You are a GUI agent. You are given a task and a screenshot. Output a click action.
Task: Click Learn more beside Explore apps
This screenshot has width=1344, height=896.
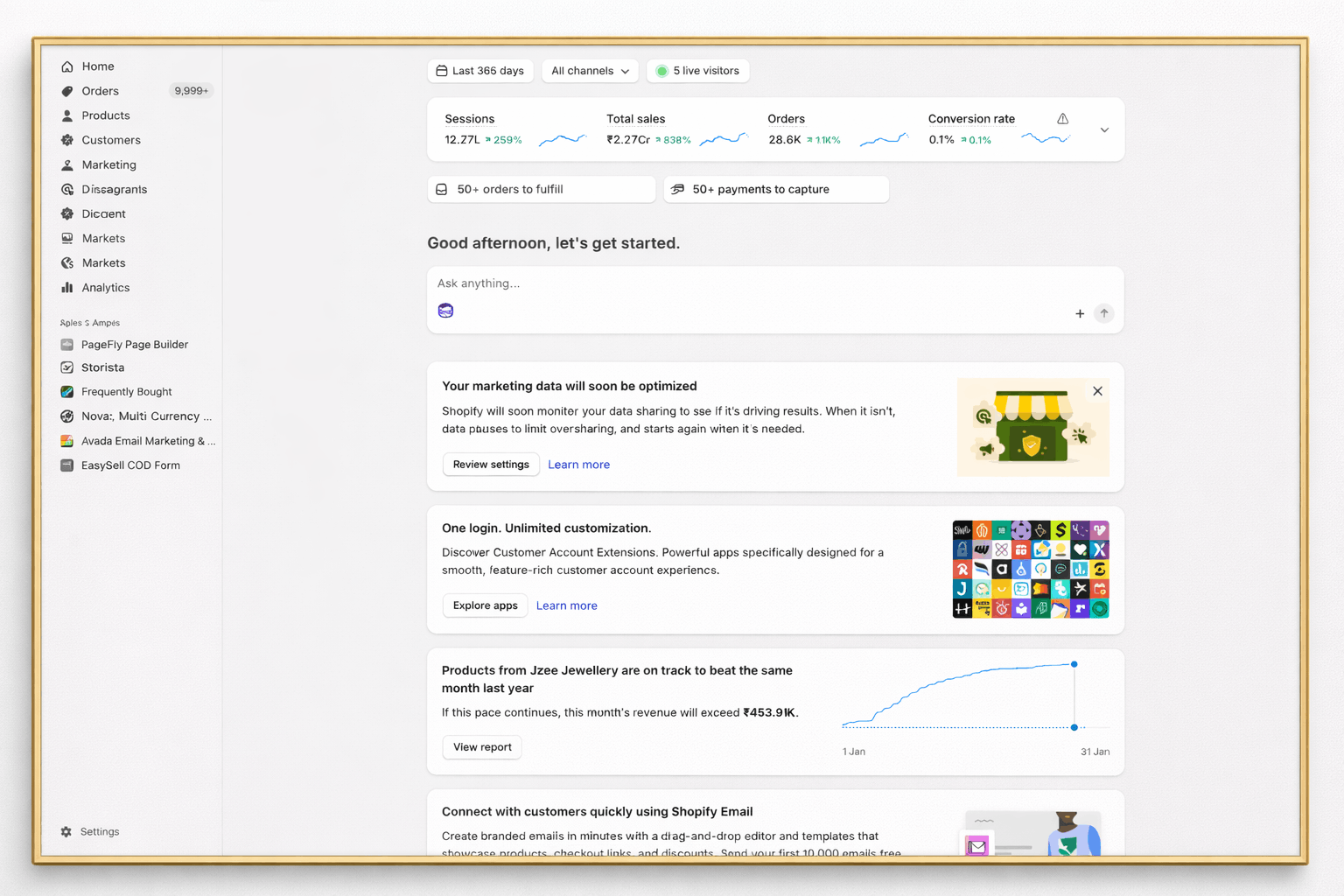566,605
